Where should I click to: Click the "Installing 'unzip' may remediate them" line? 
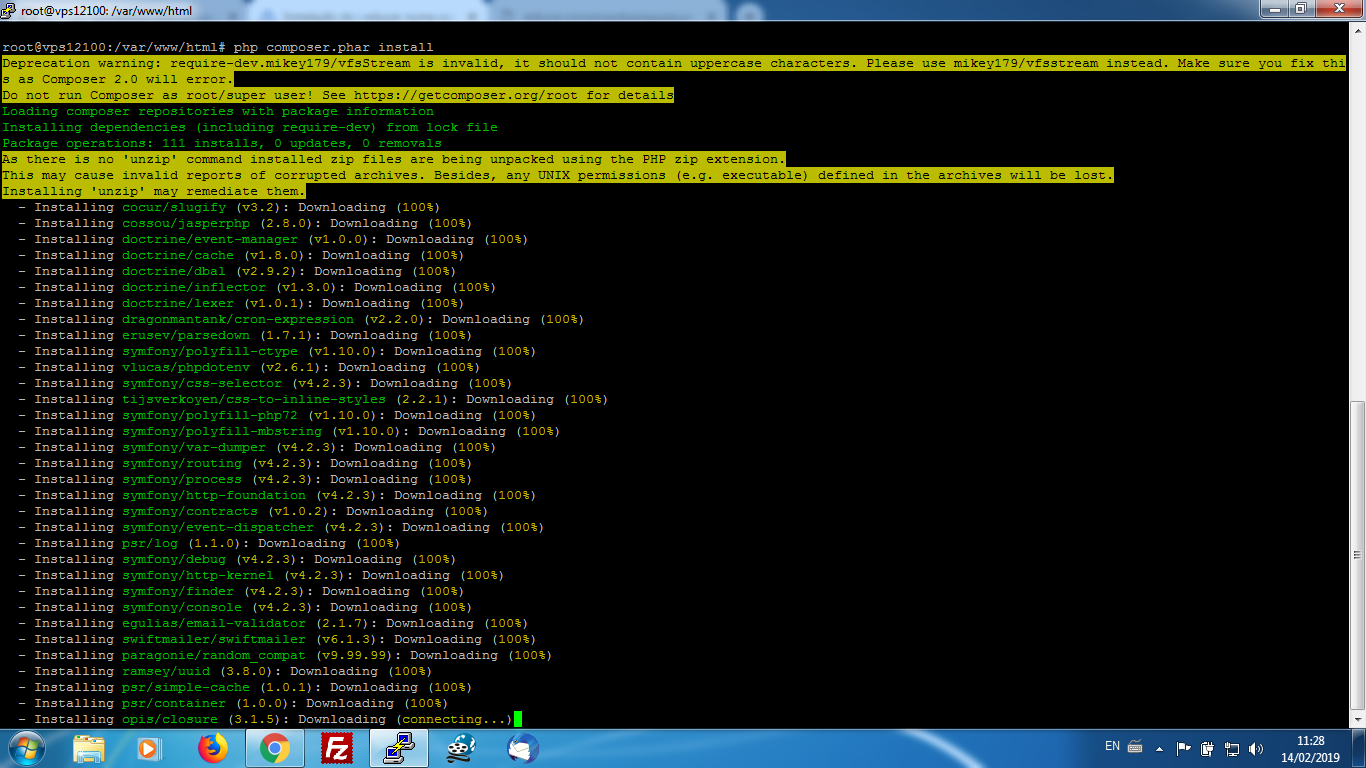[154, 191]
